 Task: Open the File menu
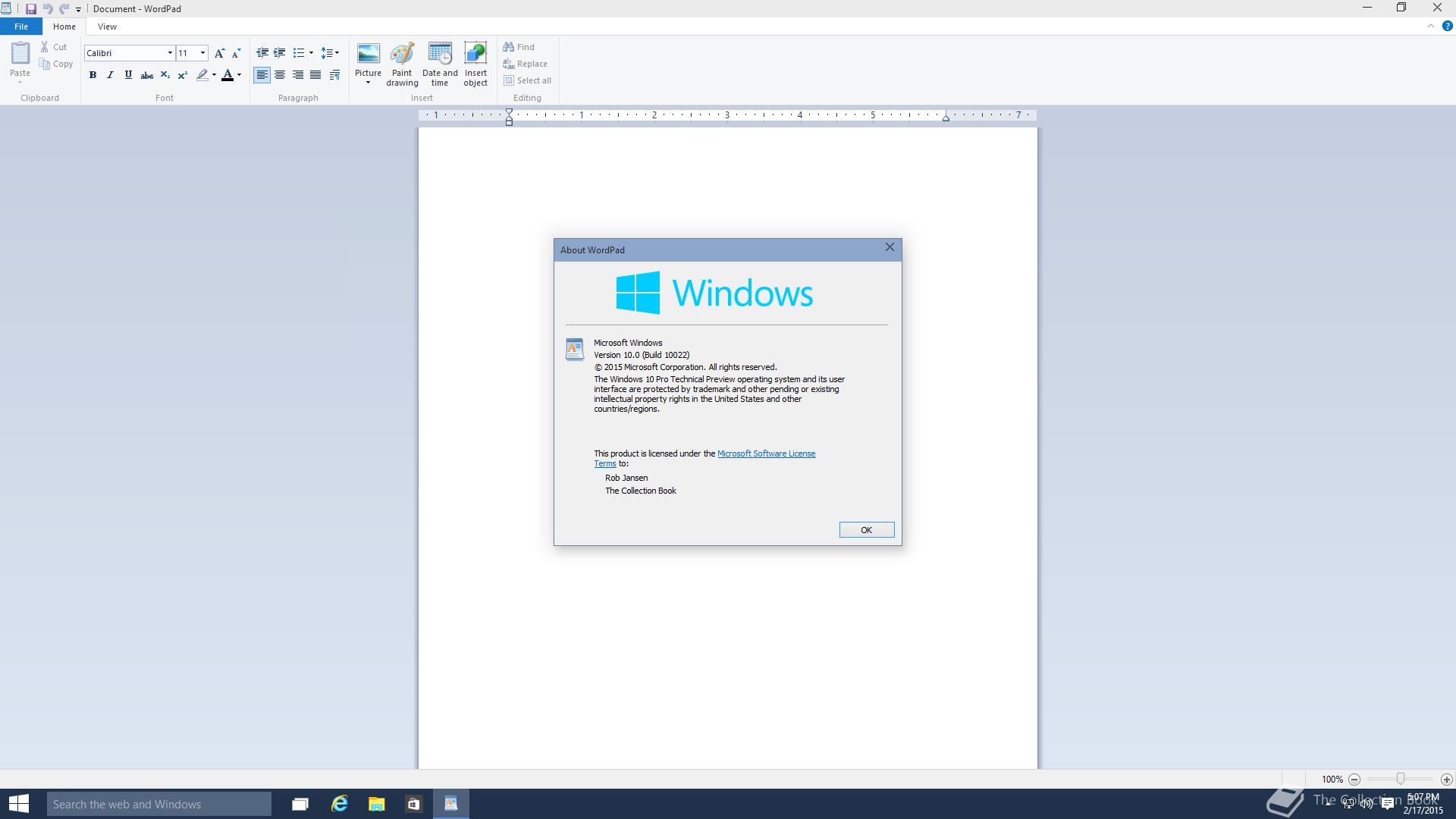[x=21, y=27]
